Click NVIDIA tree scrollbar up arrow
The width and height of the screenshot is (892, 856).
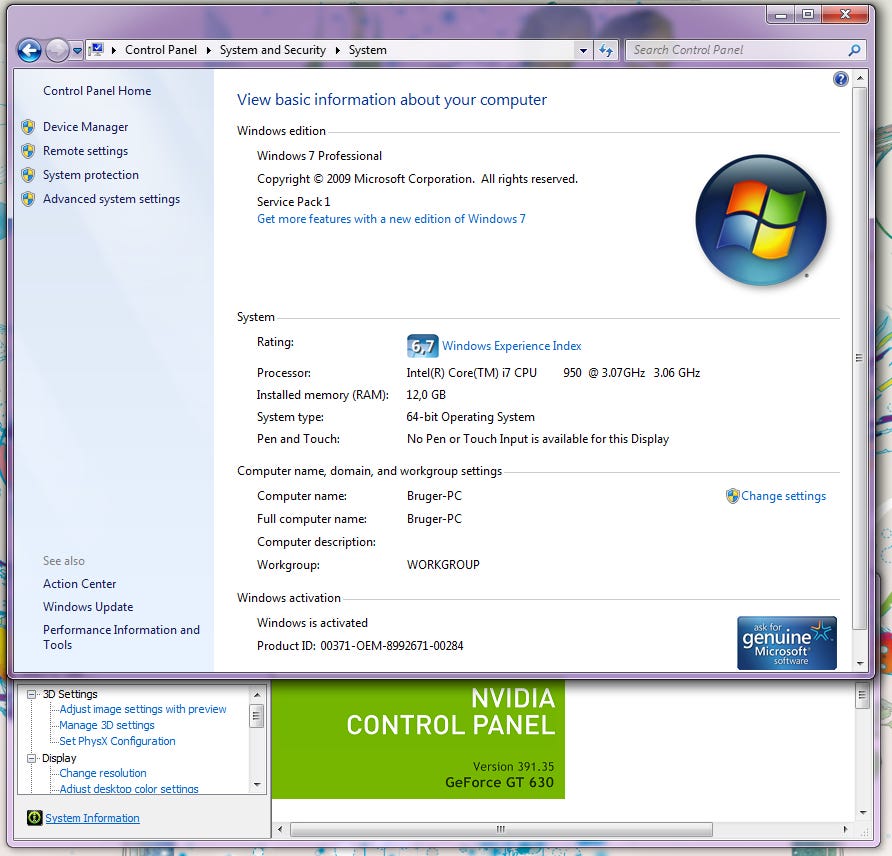point(257,694)
